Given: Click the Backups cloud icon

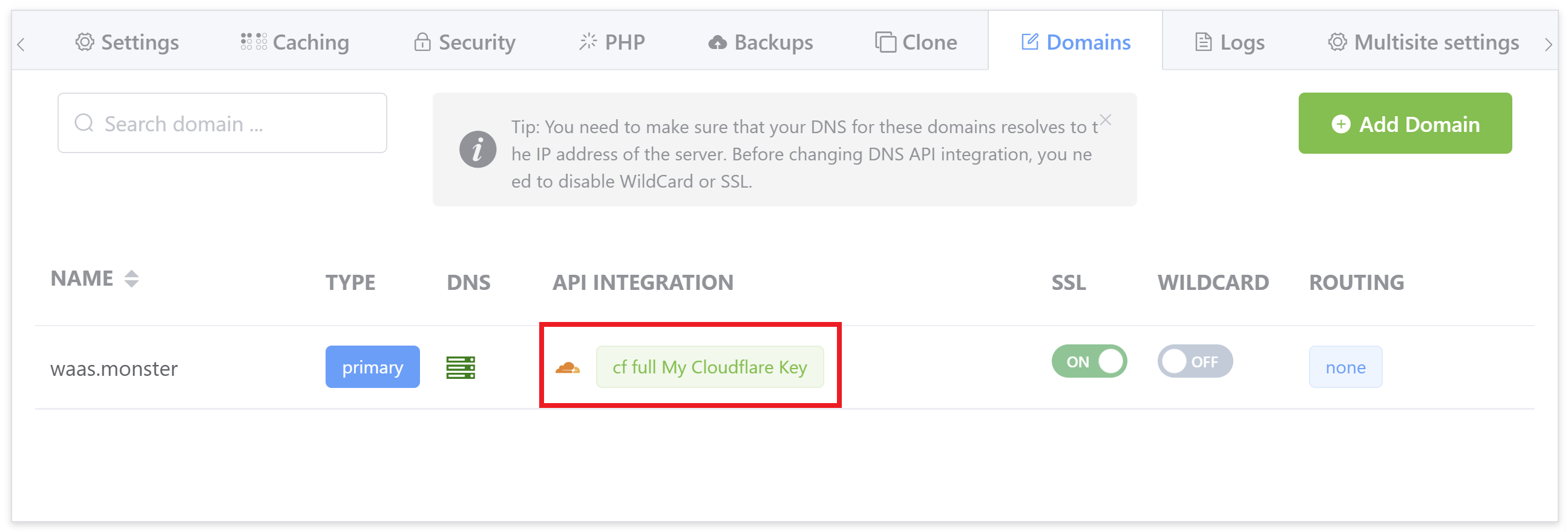Looking at the screenshot, I should [717, 42].
